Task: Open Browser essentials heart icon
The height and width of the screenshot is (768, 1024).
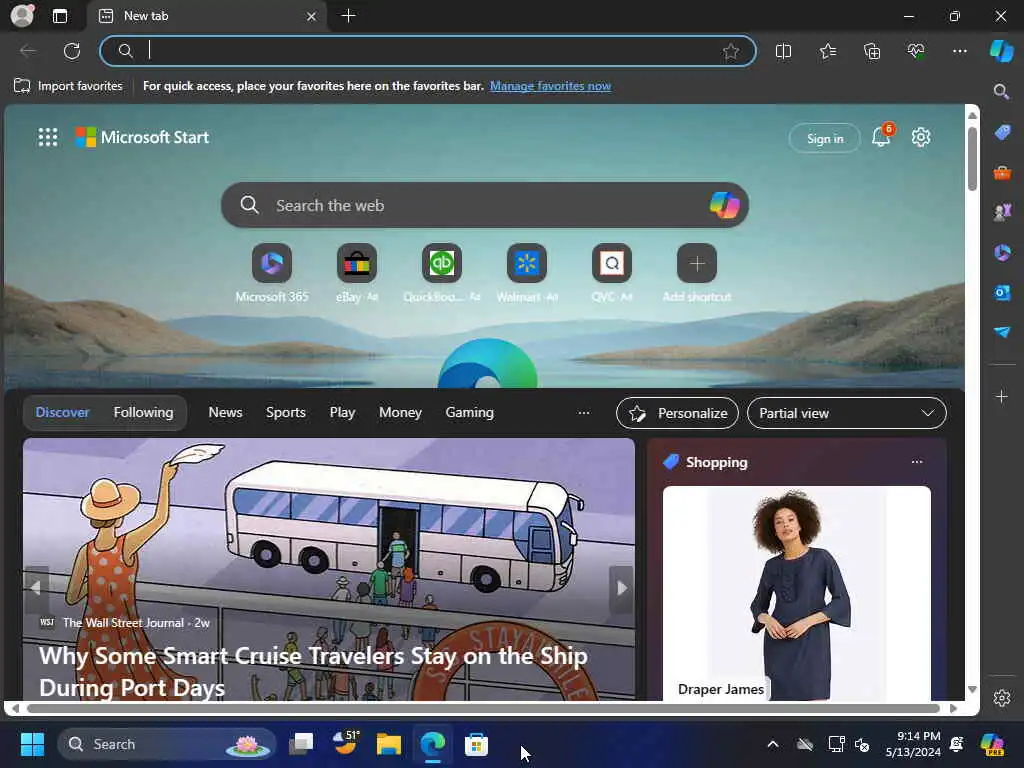Action: pyautogui.click(x=916, y=51)
